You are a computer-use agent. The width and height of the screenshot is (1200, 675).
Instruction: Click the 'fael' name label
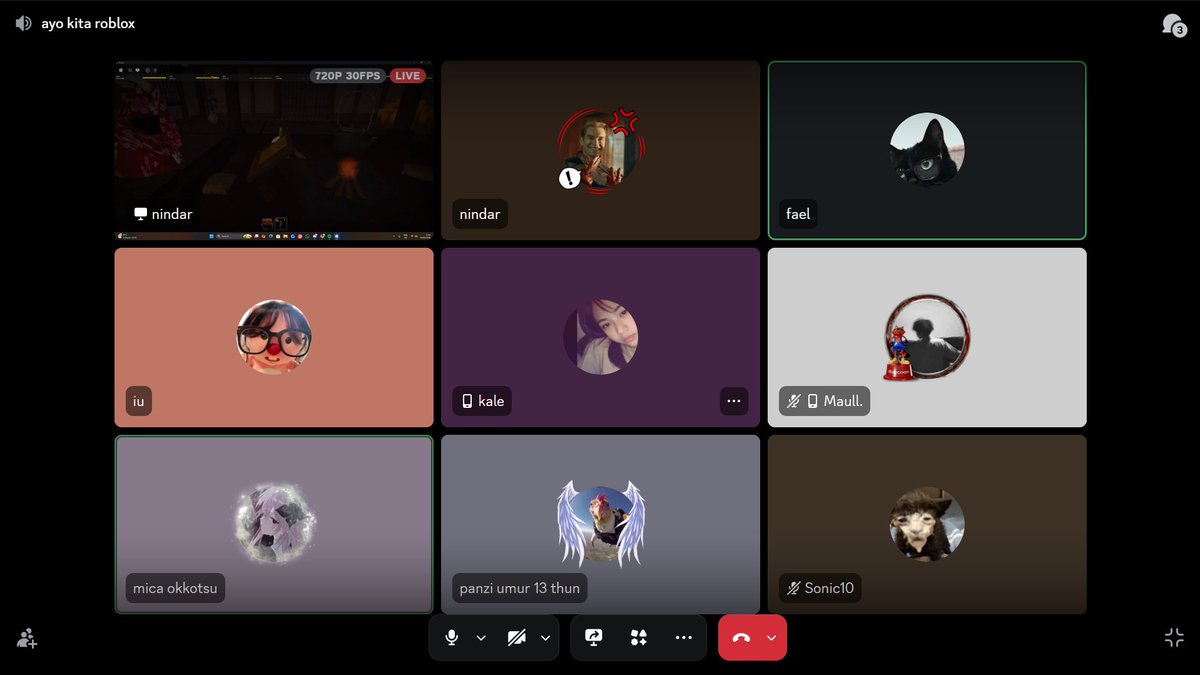click(798, 214)
